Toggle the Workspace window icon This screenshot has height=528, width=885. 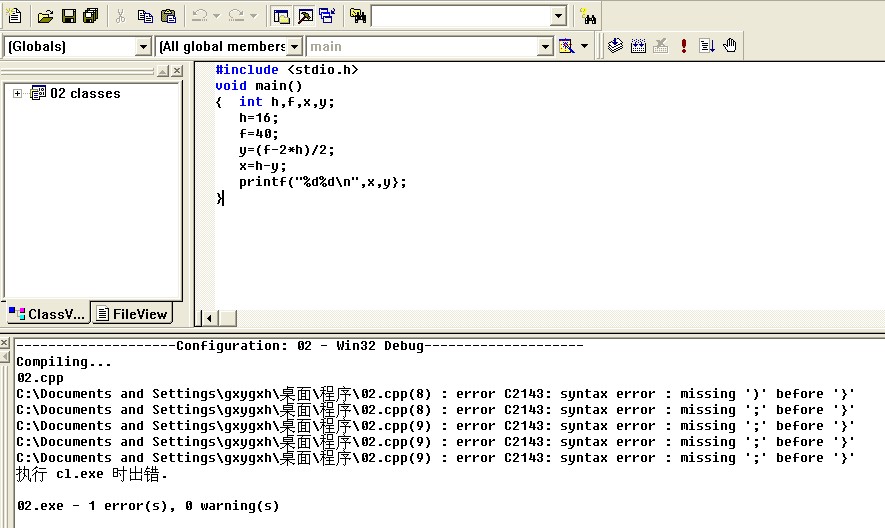coord(281,16)
